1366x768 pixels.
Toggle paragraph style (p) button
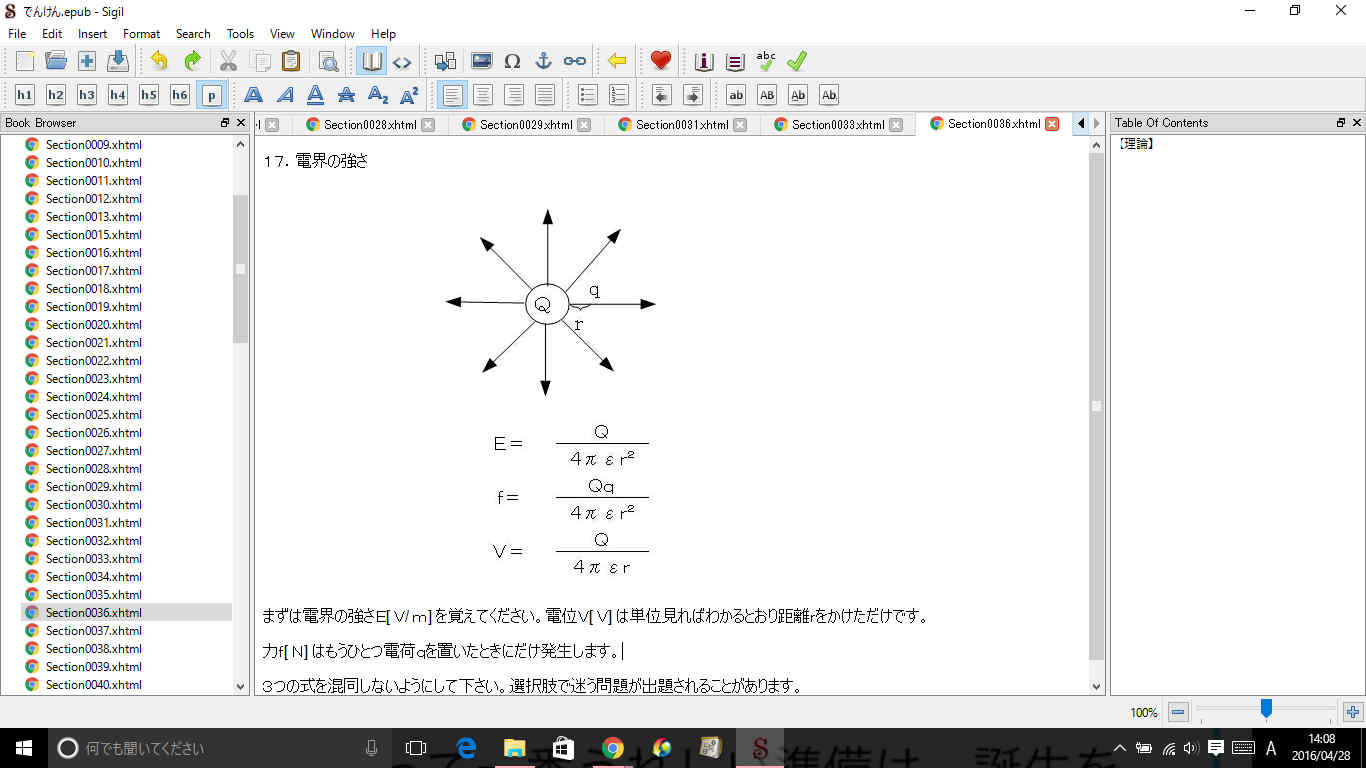(211, 95)
